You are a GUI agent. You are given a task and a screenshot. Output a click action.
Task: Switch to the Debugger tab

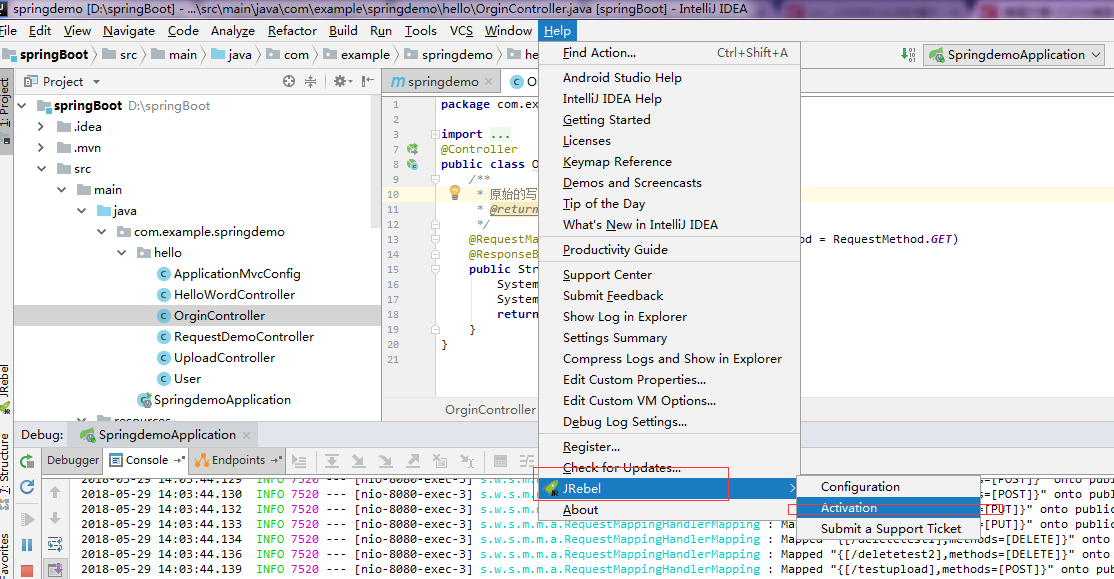pos(72,460)
